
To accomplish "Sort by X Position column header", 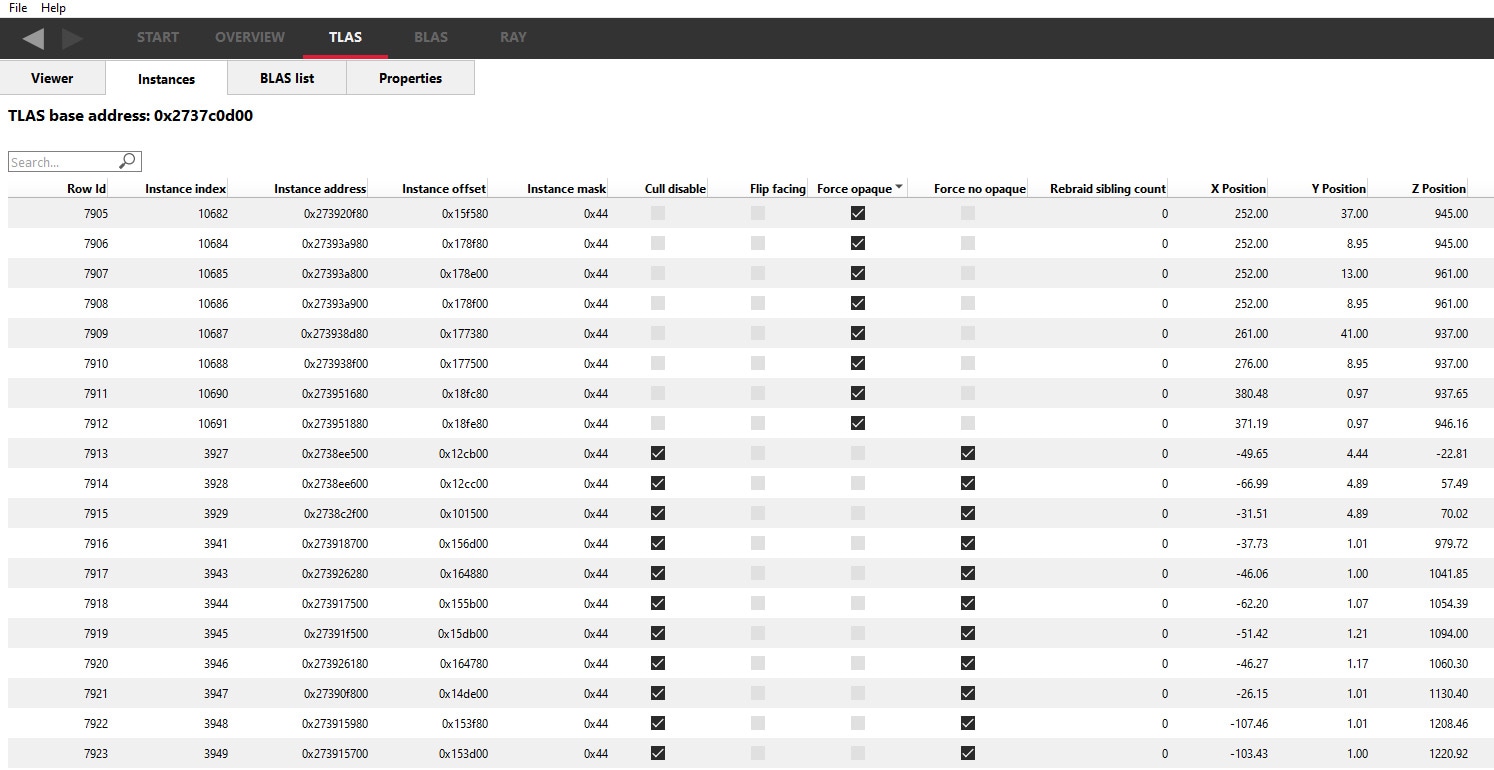I will click(x=1238, y=188).
